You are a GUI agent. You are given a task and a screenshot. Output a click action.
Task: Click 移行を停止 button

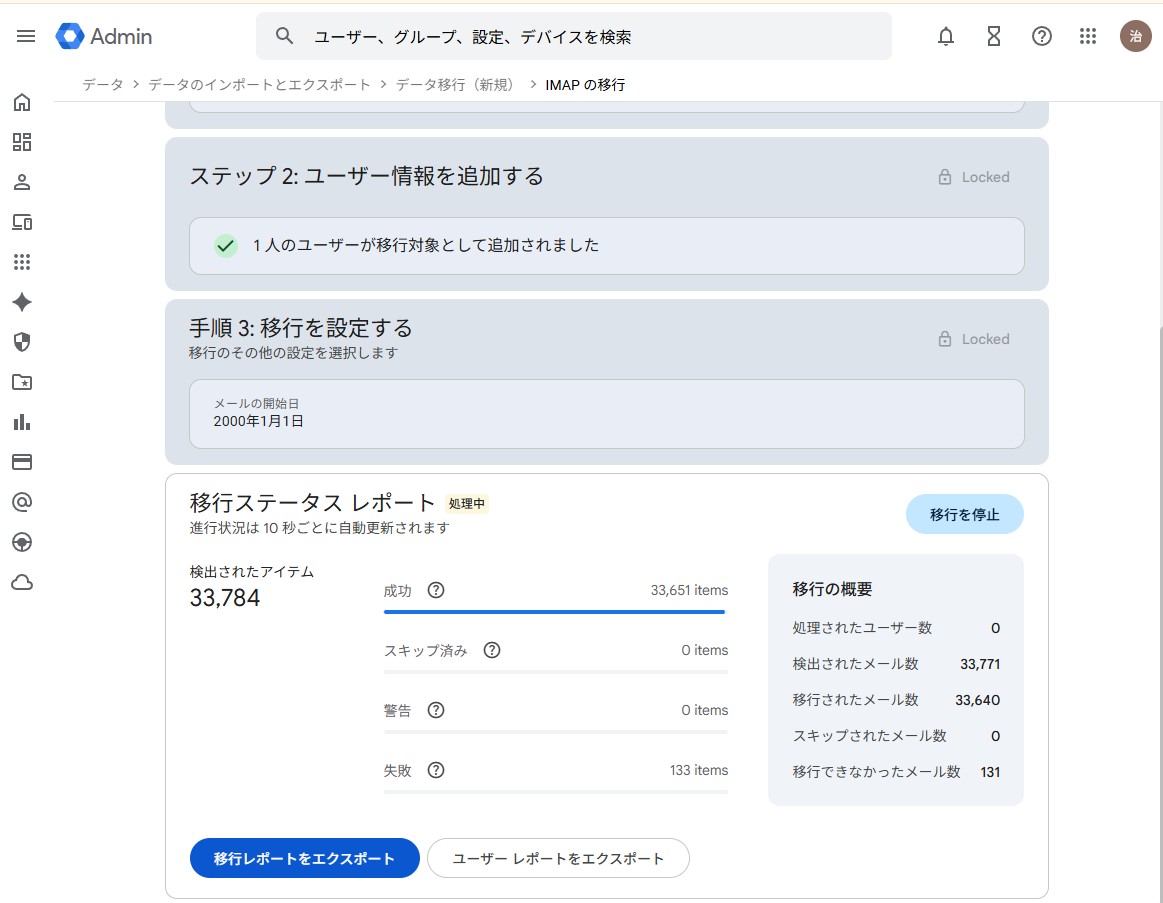coord(964,515)
